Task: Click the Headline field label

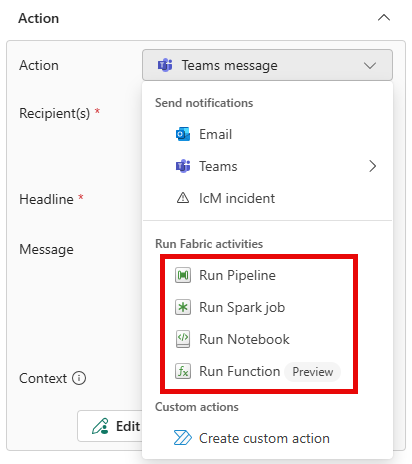Action: (46, 199)
